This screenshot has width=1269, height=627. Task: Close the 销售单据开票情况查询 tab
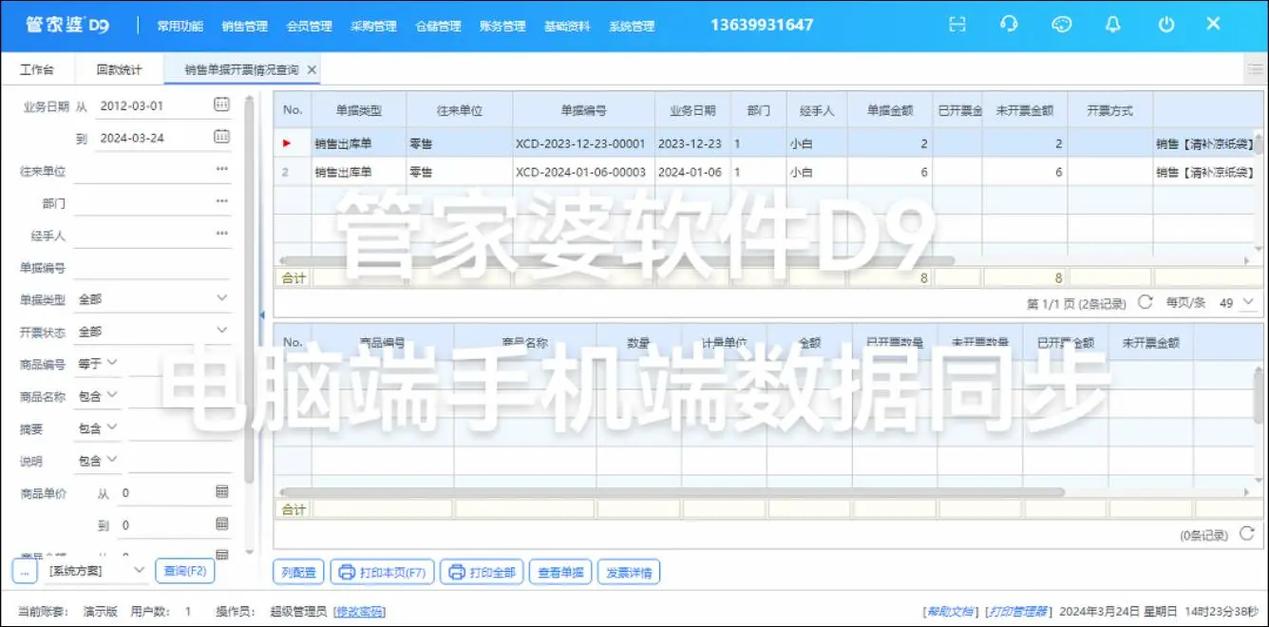tap(312, 70)
